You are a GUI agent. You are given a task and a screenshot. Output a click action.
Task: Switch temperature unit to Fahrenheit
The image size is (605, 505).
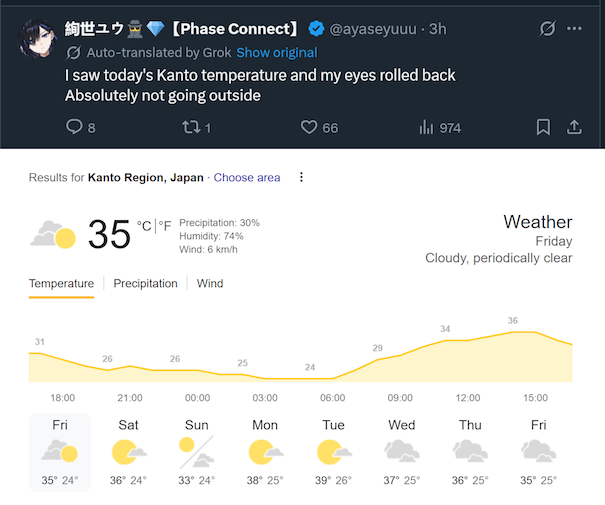[165, 226]
